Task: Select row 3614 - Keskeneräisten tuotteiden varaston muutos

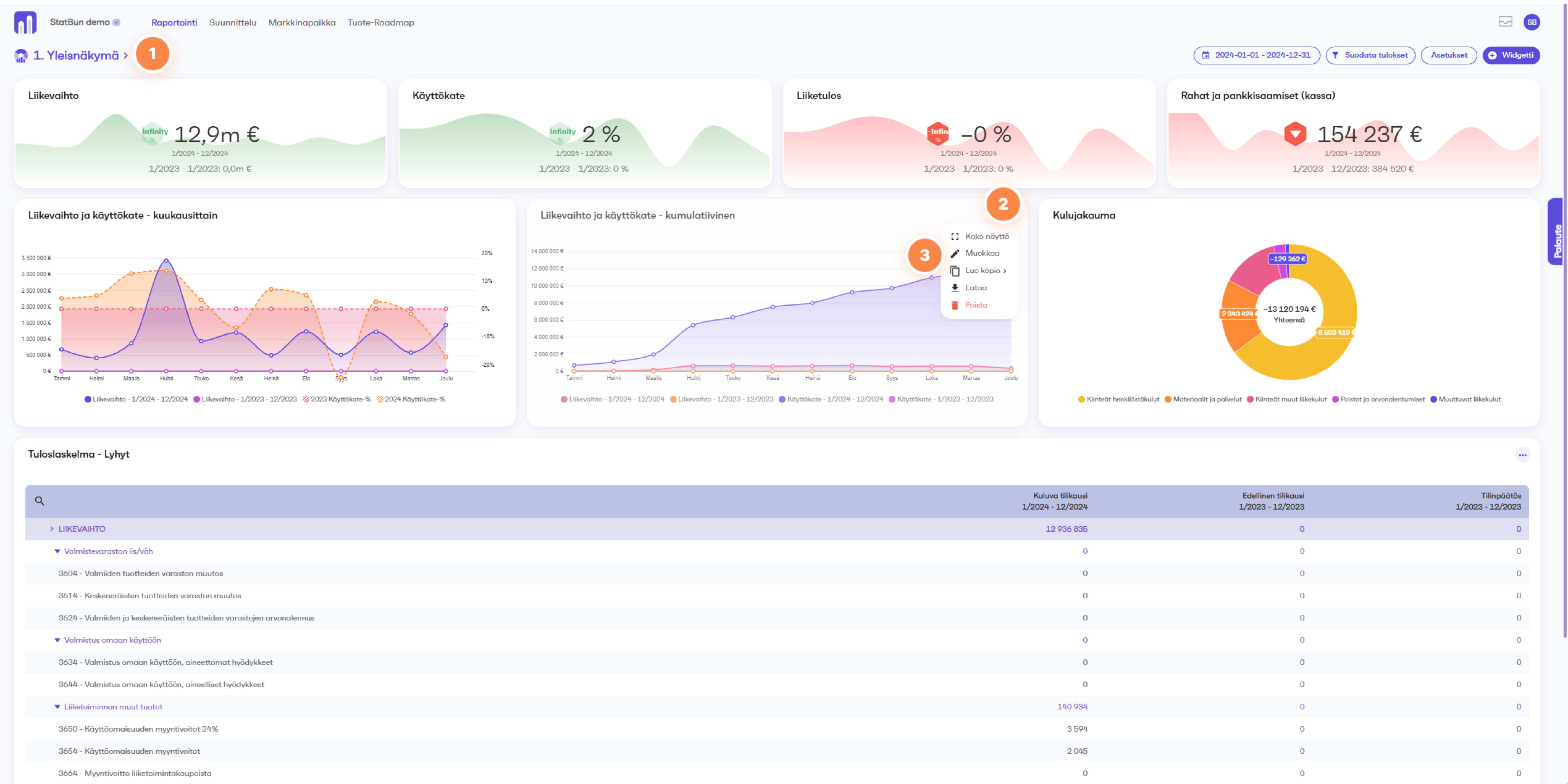Action: point(777,596)
